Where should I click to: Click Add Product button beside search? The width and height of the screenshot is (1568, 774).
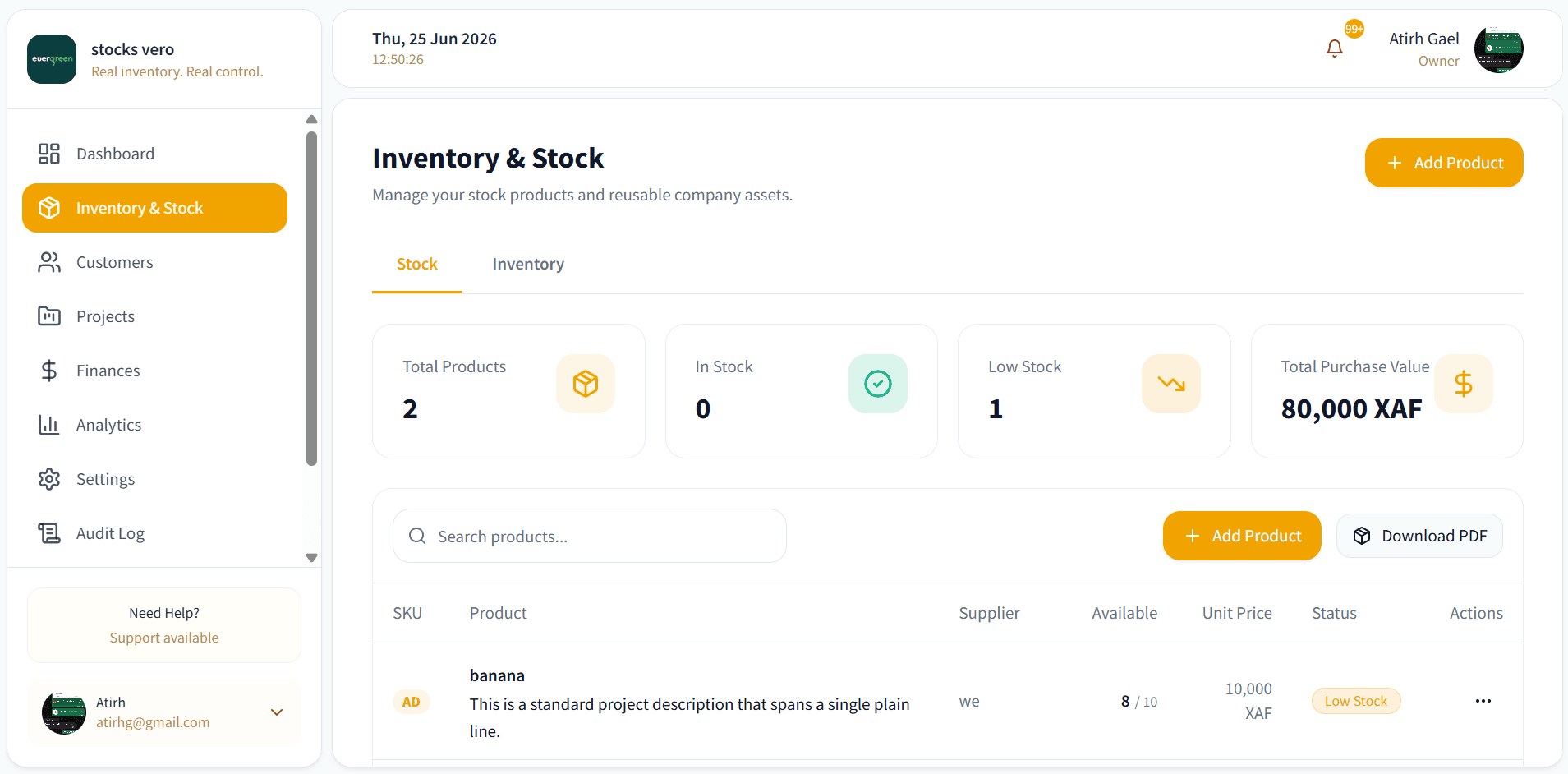pos(1242,536)
